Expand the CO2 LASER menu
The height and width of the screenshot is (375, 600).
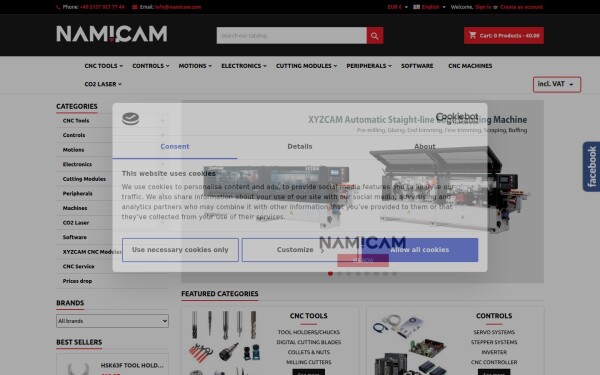coord(103,84)
